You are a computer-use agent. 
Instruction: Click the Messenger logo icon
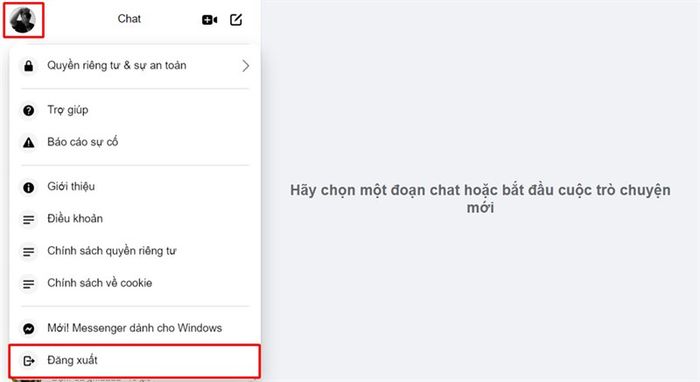click(29, 329)
